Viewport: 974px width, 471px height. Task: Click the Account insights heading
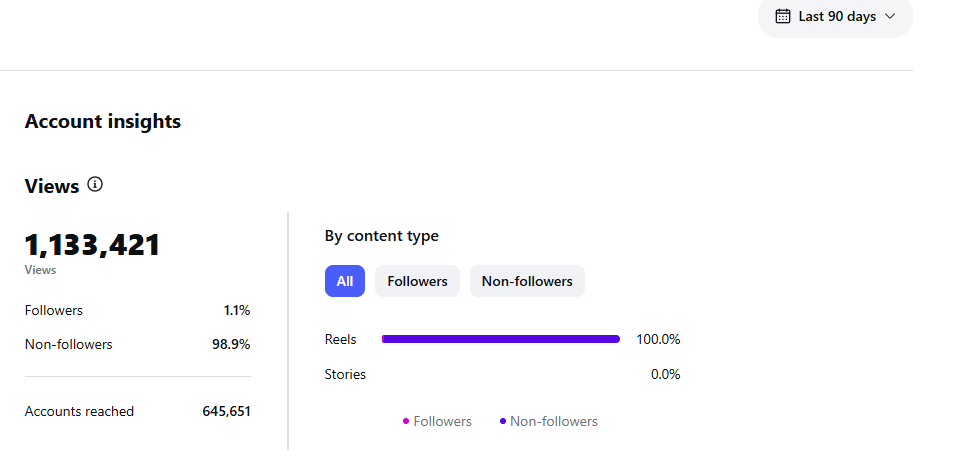point(102,121)
